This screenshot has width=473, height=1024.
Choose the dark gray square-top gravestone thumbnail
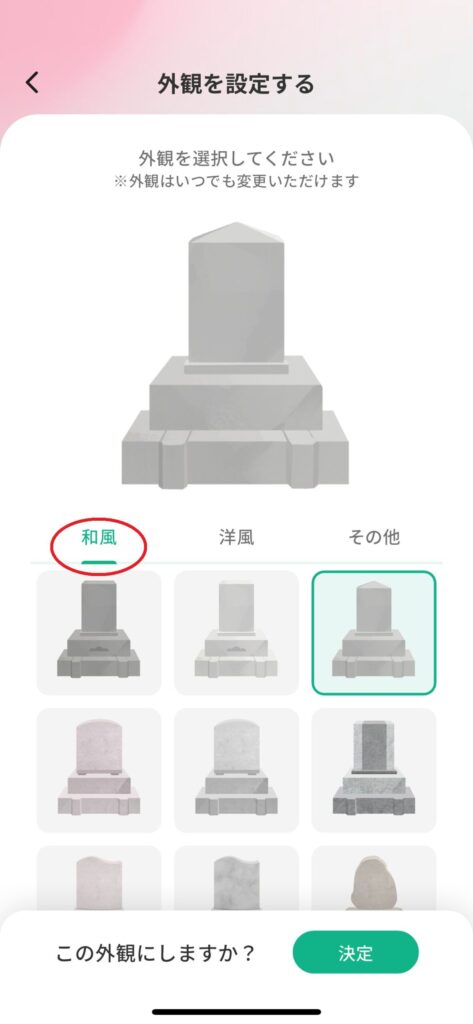coord(99,632)
